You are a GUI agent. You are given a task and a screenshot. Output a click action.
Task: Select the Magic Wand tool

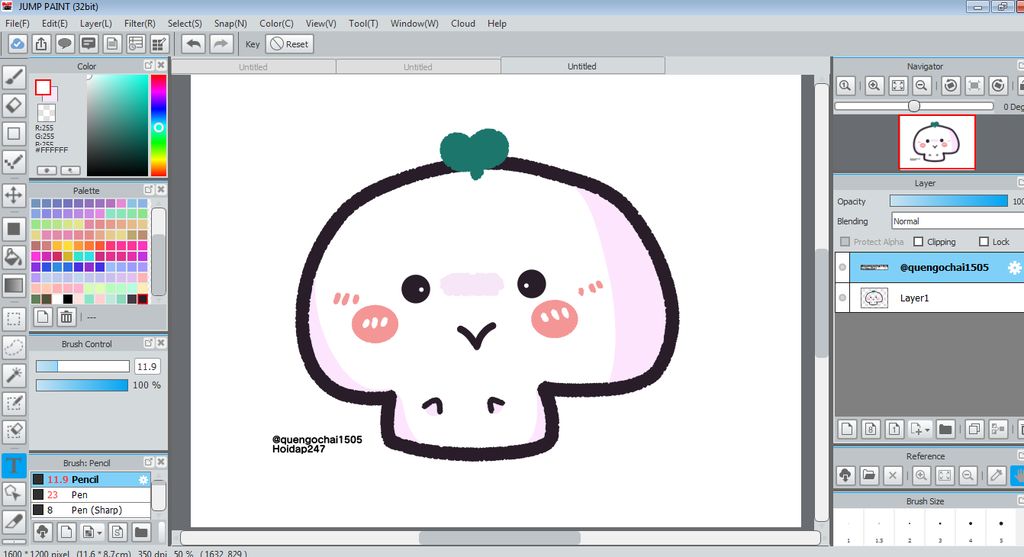tap(14, 375)
